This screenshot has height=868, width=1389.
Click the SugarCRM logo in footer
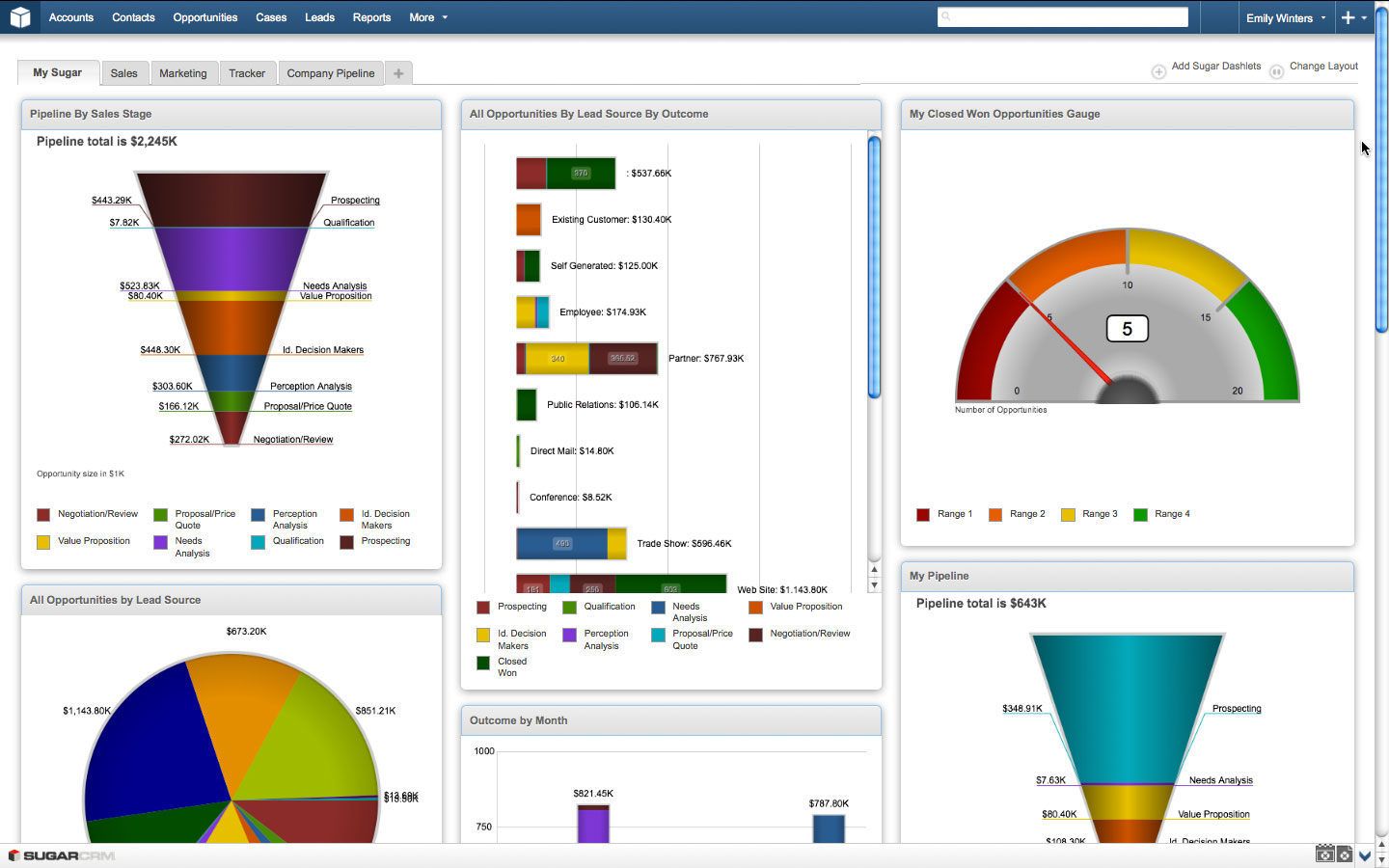tap(62, 855)
